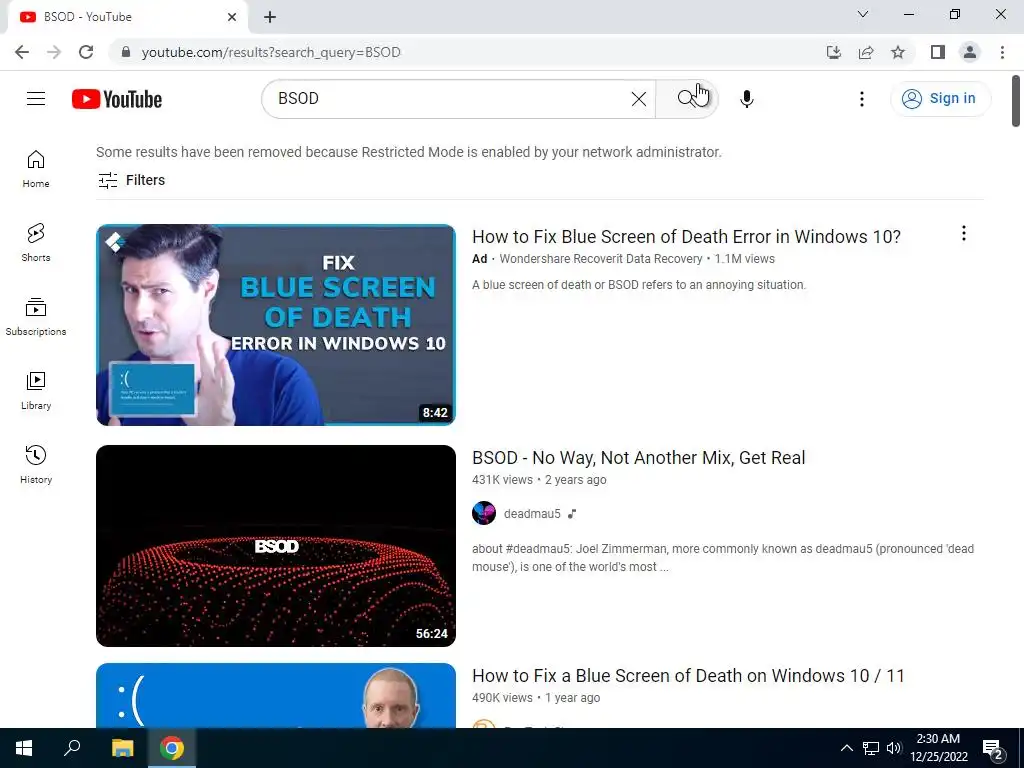Image resolution: width=1024 pixels, height=768 pixels.
Task: Click the YouTube logo
Action: [117, 99]
